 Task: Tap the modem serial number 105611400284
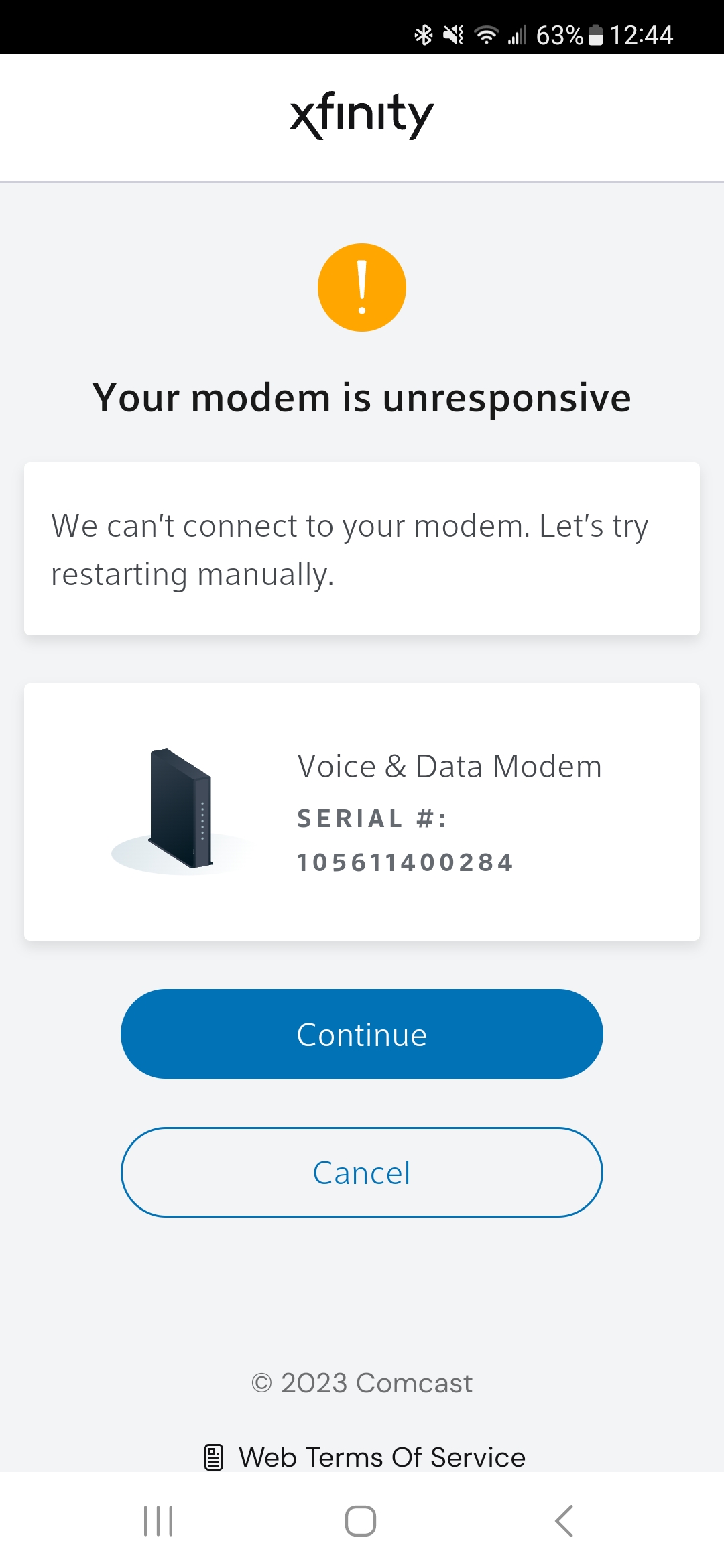pos(405,863)
